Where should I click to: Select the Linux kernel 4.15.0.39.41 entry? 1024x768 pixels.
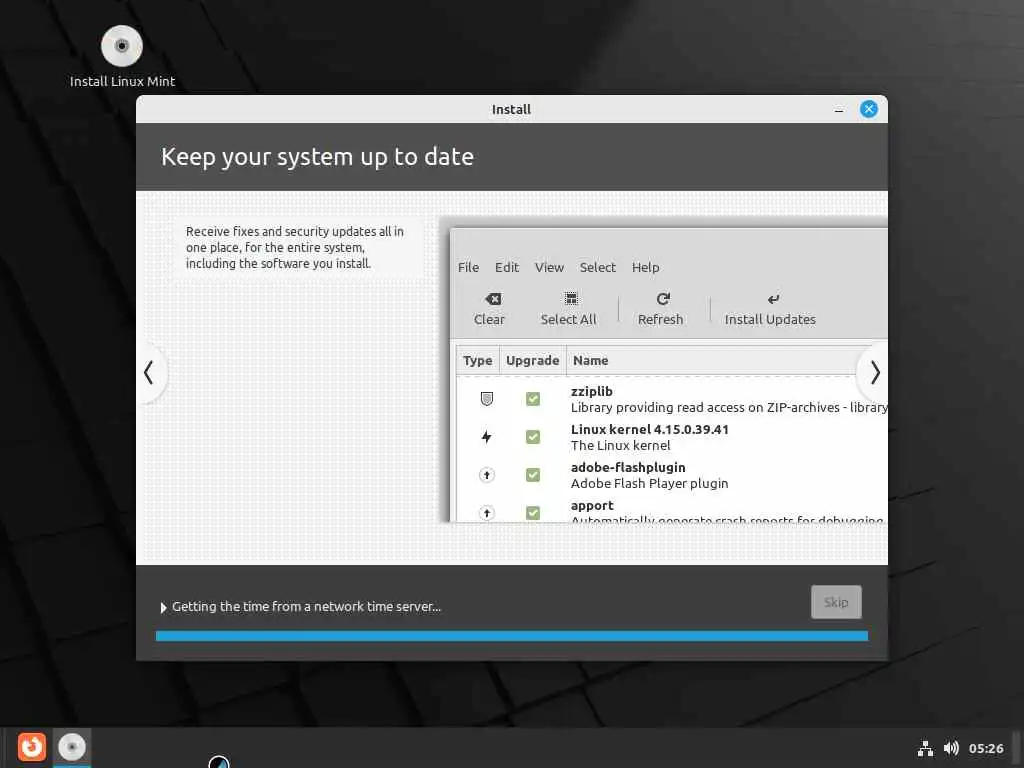click(649, 429)
